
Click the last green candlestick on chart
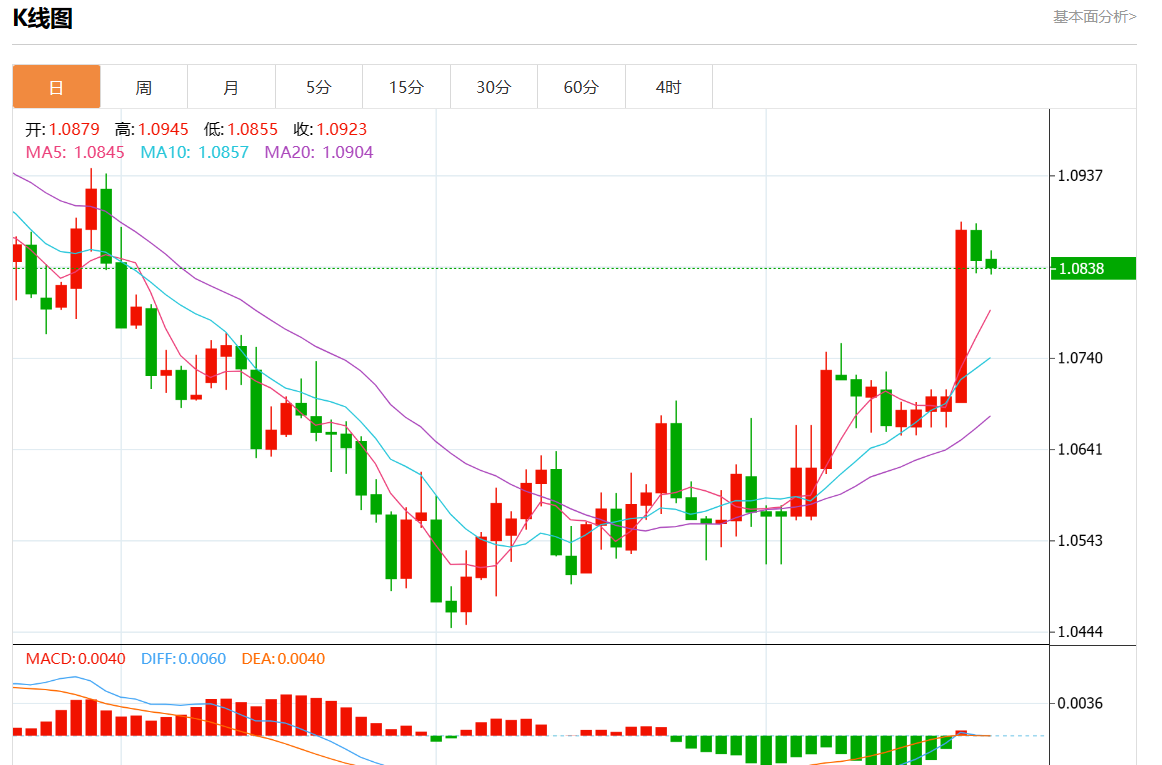pos(991,263)
